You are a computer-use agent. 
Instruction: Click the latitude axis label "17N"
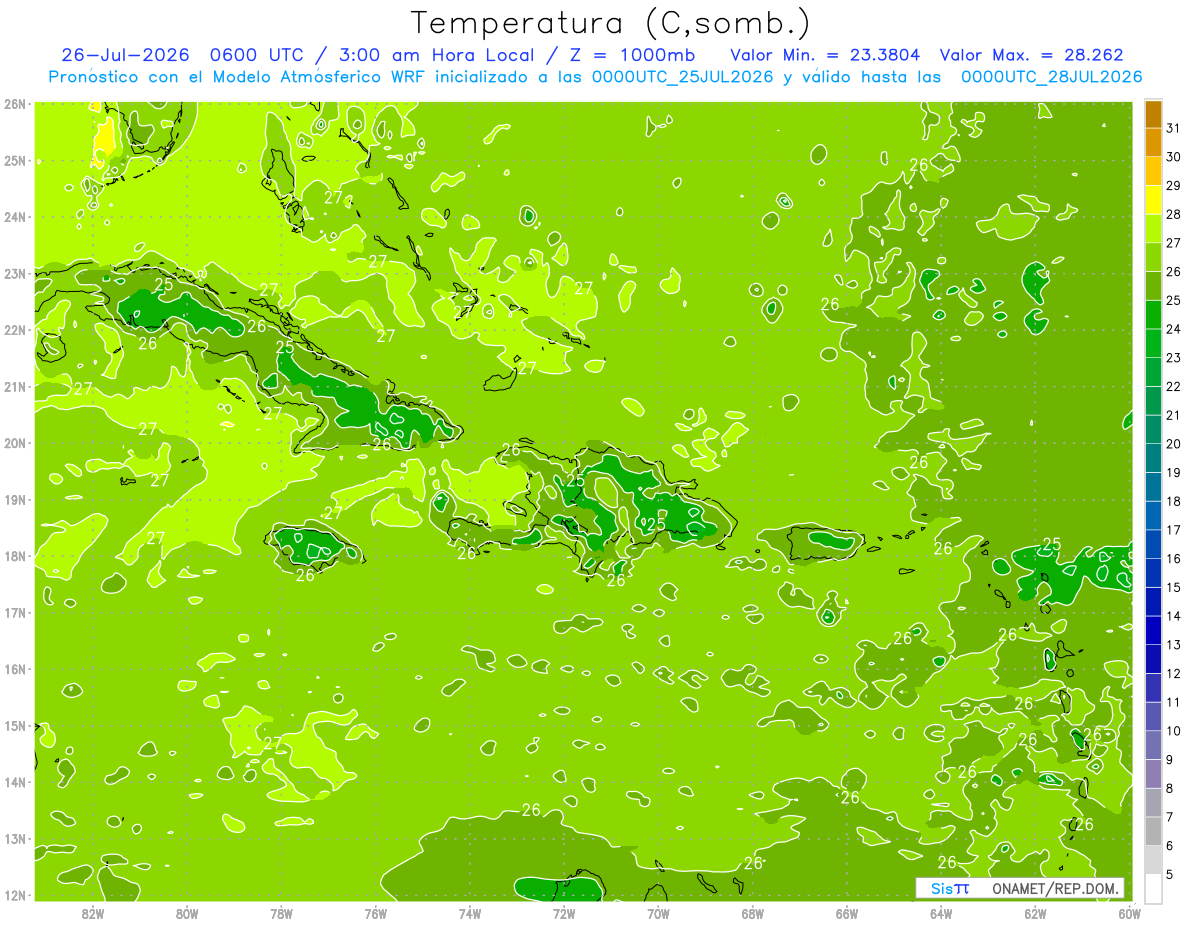pos(15,613)
